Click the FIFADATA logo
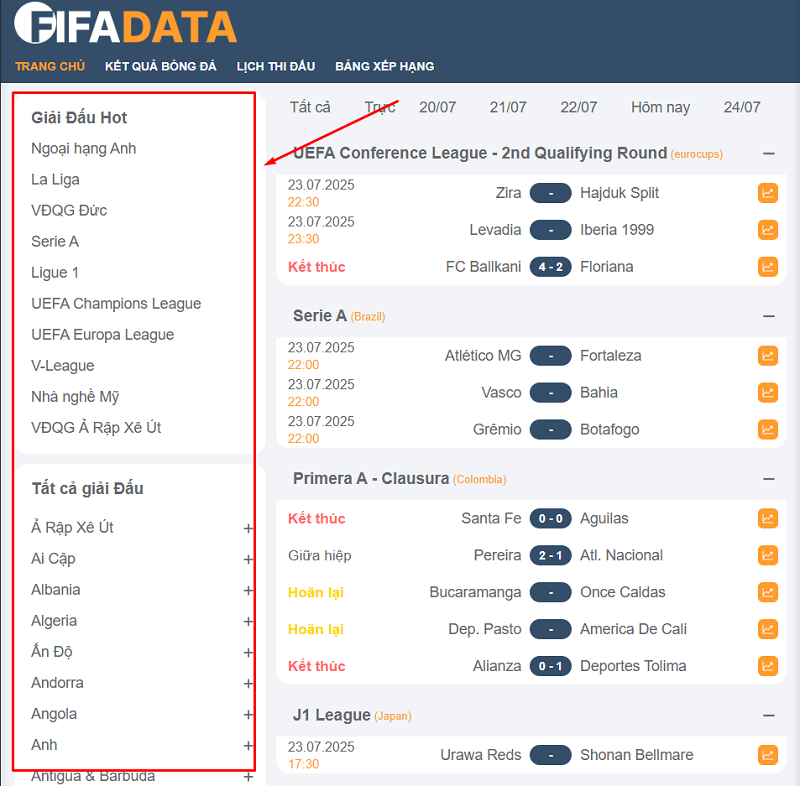This screenshot has width=800, height=786. coord(126,24)
